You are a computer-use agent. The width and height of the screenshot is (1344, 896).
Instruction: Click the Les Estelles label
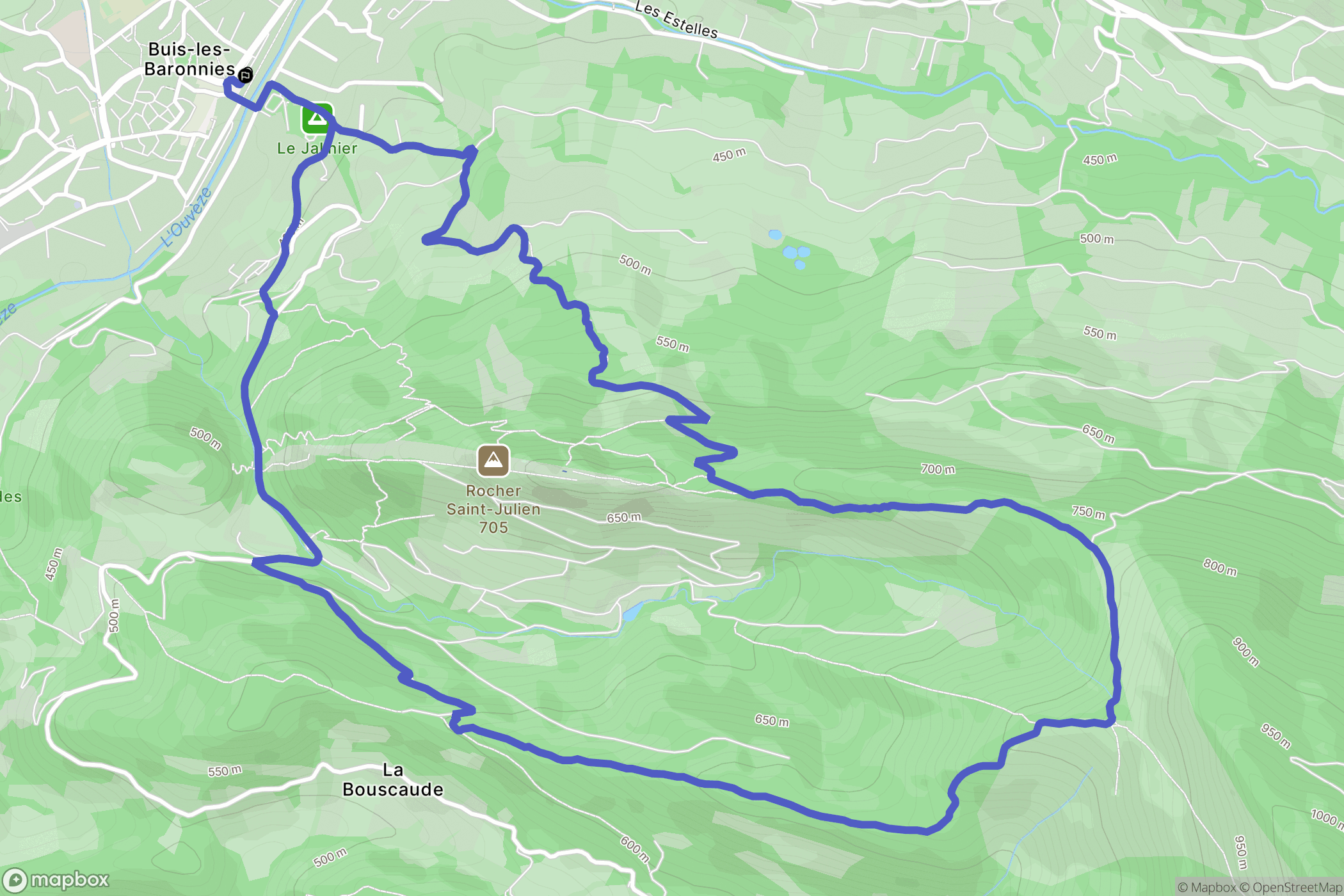point(676,19)
